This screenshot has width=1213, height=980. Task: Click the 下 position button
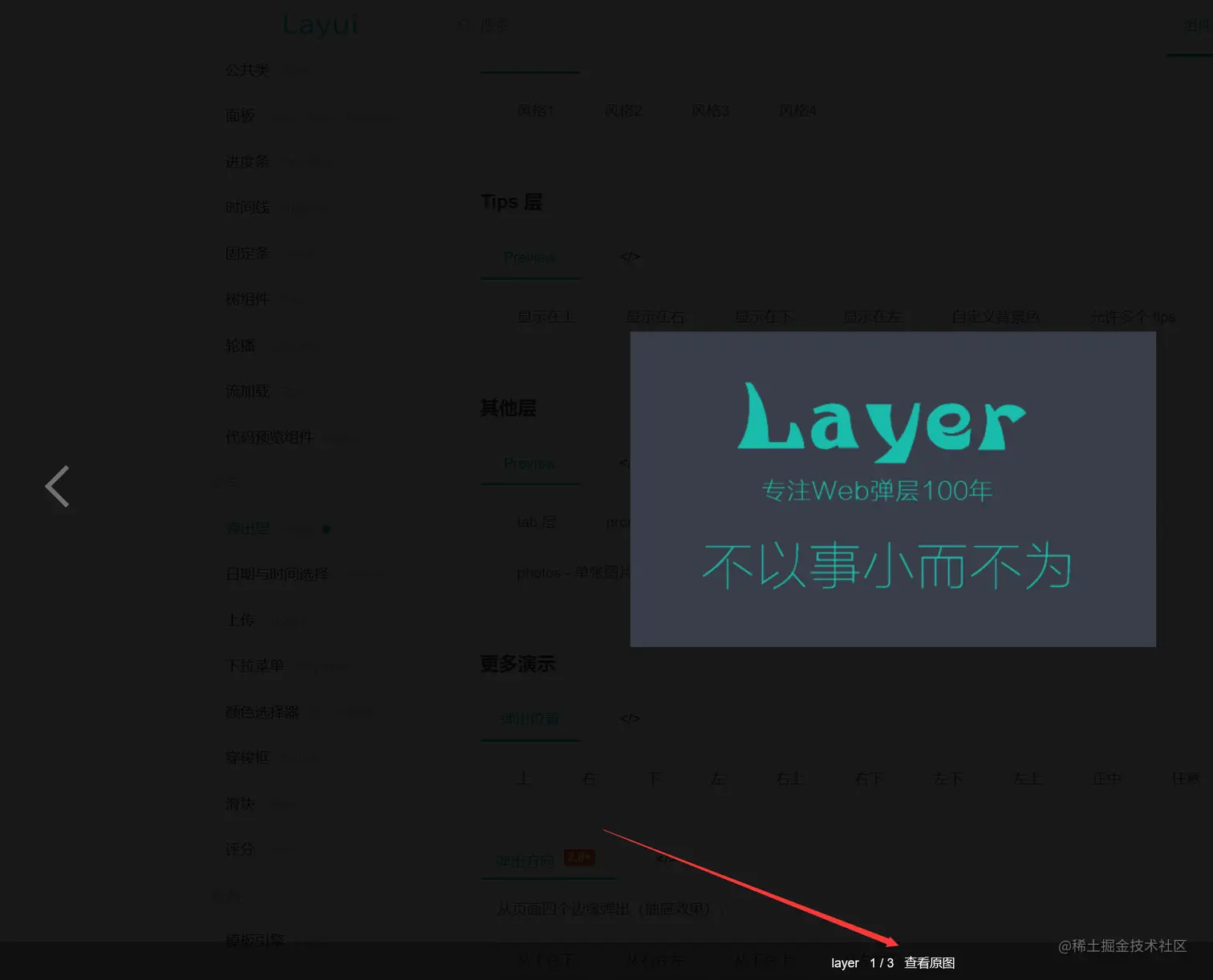[654, 779]
